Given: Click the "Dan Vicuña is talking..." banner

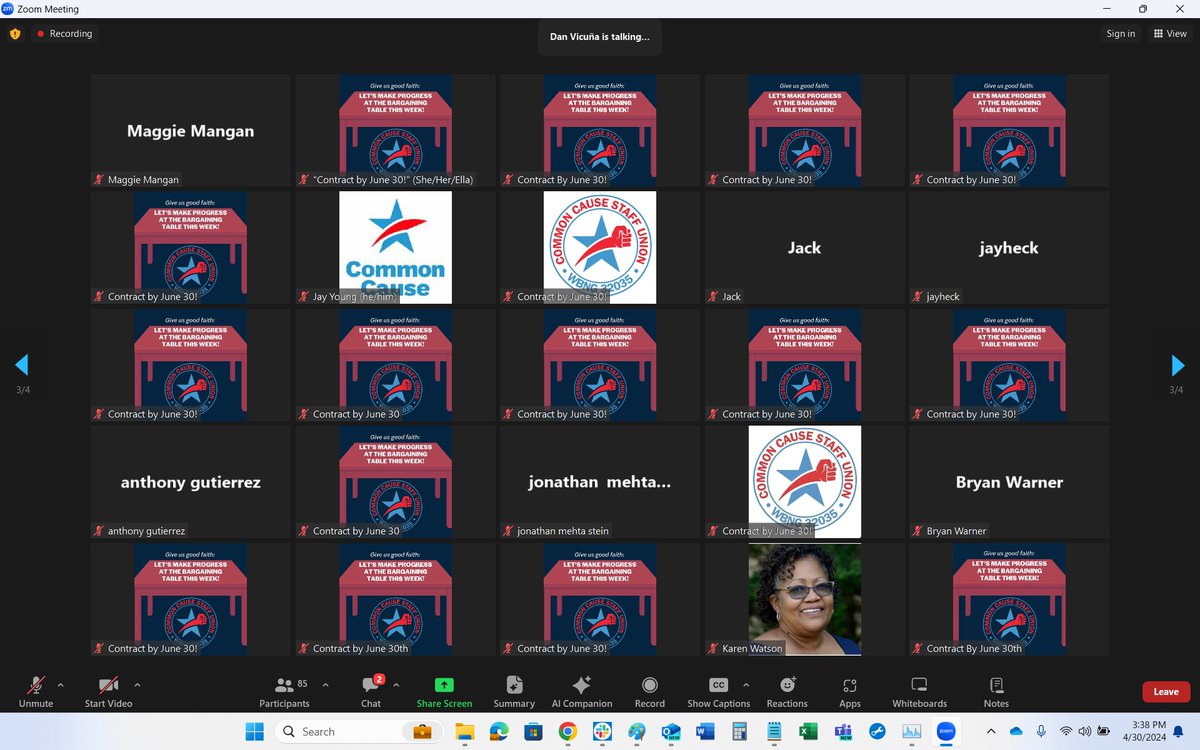Looking at the screenshot, I should [x=599, y=37].
